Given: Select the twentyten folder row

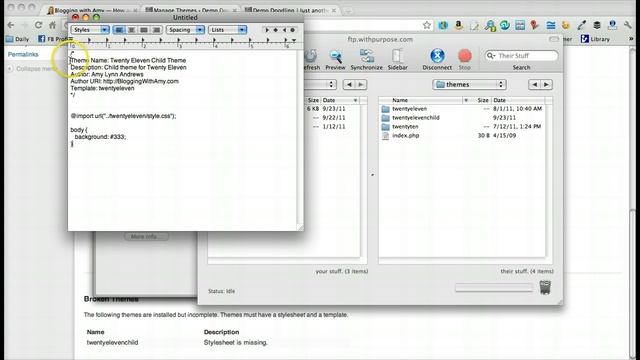Looking at the screenshot, I should [x=463, y=127].
